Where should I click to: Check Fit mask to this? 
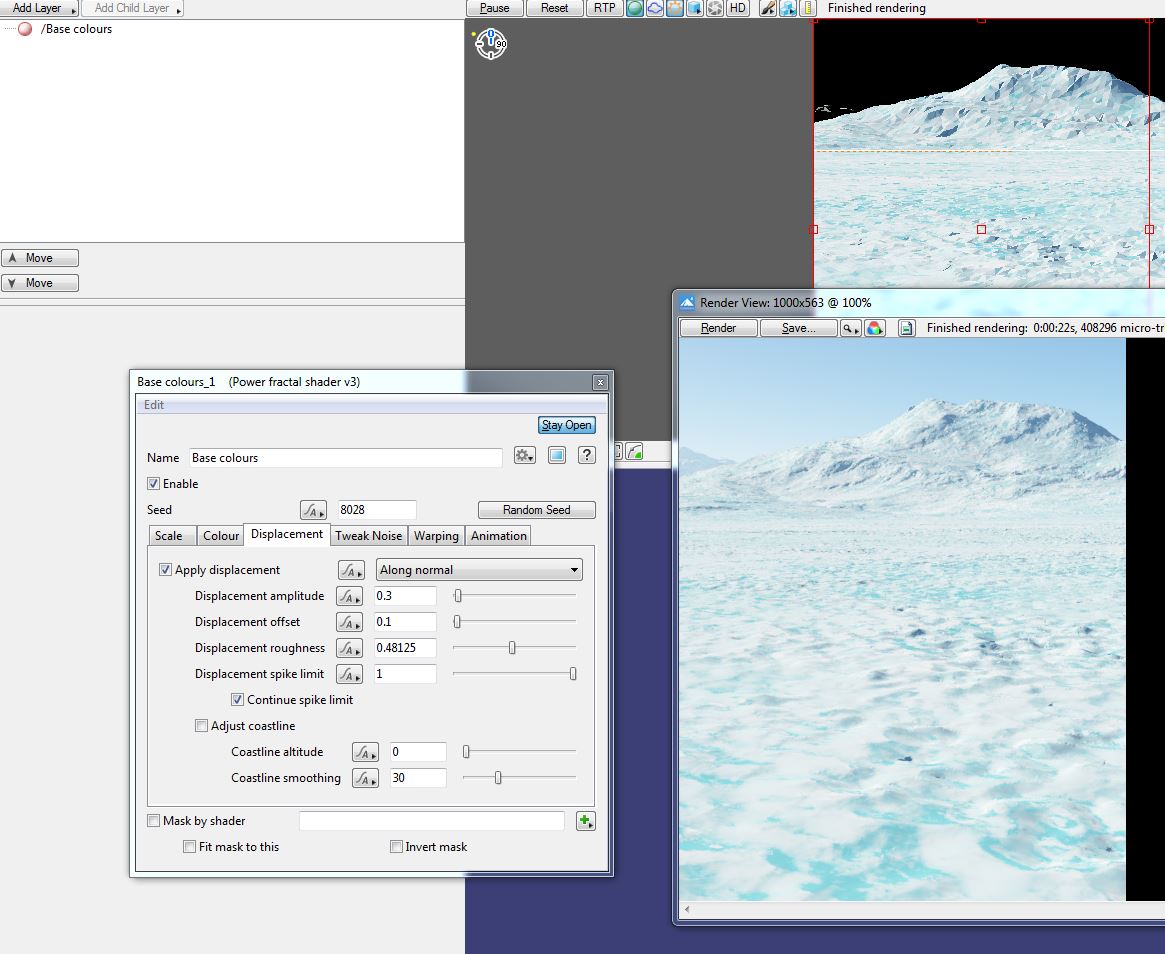pyautogui.click(x=189, y=847)
